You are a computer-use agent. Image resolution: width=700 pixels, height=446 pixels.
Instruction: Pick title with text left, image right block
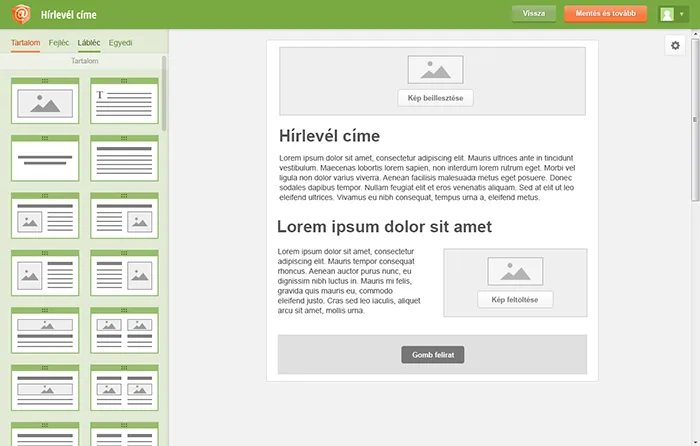(124, 216)
